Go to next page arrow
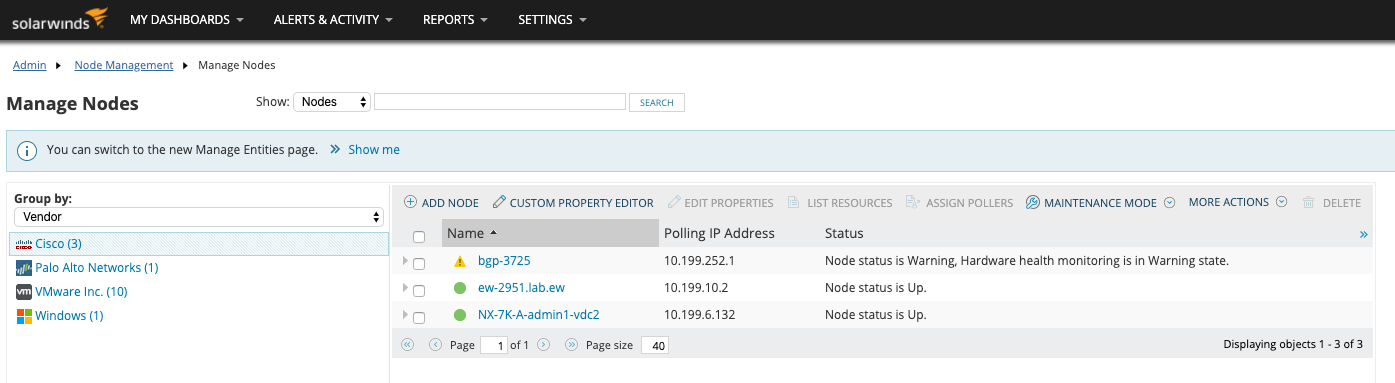This screenshot has width=1395, height=383. (544, 344)
